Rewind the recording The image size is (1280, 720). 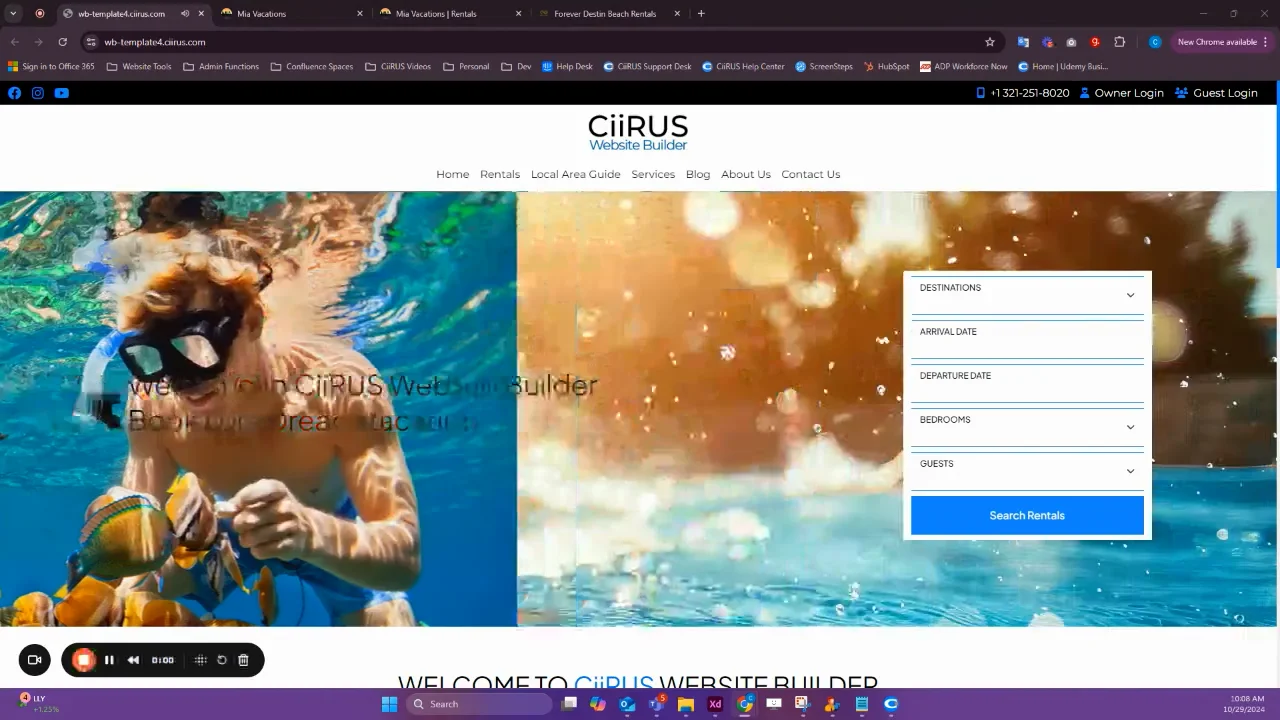pos(133,660)
